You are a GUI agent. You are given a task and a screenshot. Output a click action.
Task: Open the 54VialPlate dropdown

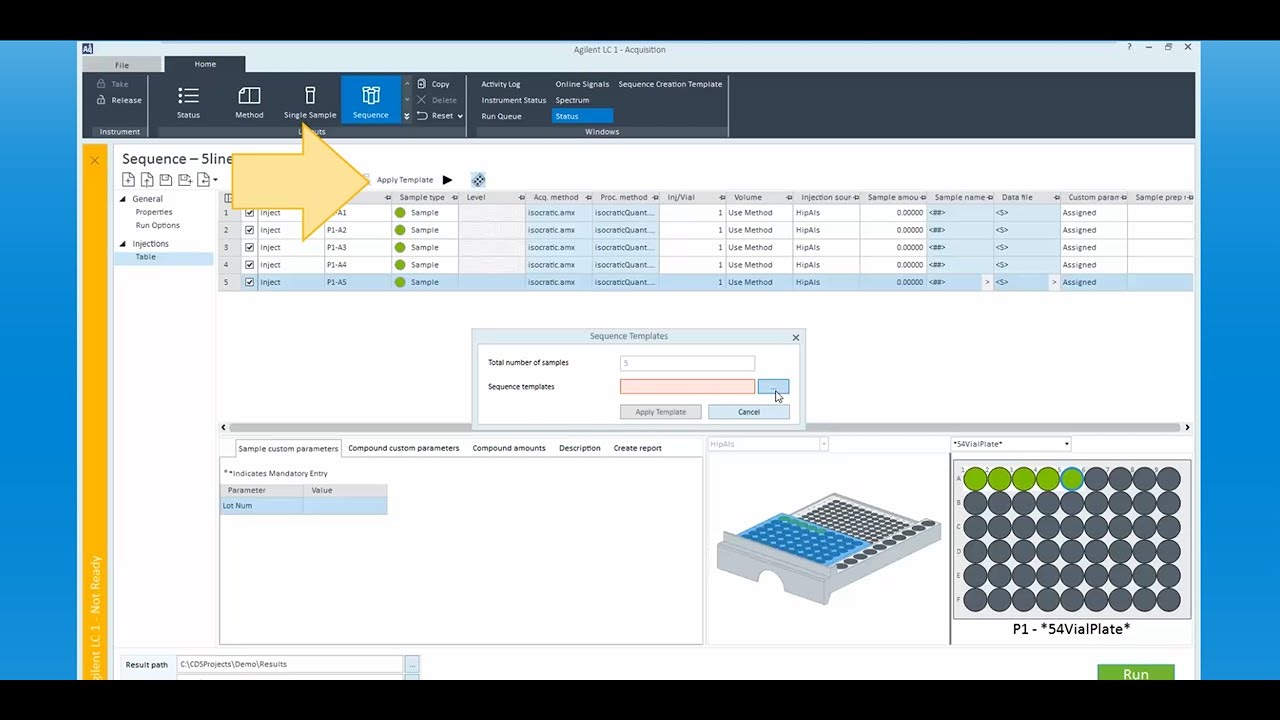1066,444
